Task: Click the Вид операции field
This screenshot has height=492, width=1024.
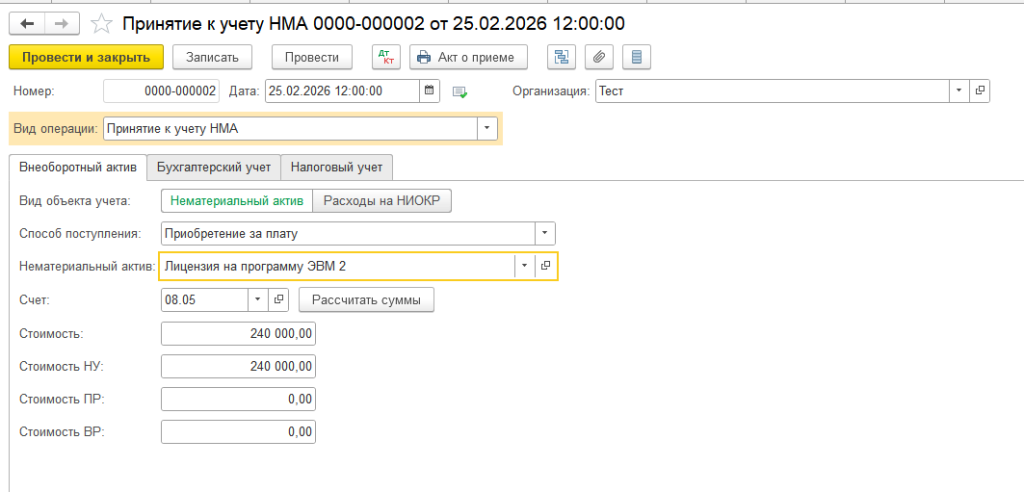Action: coord(291,129)
